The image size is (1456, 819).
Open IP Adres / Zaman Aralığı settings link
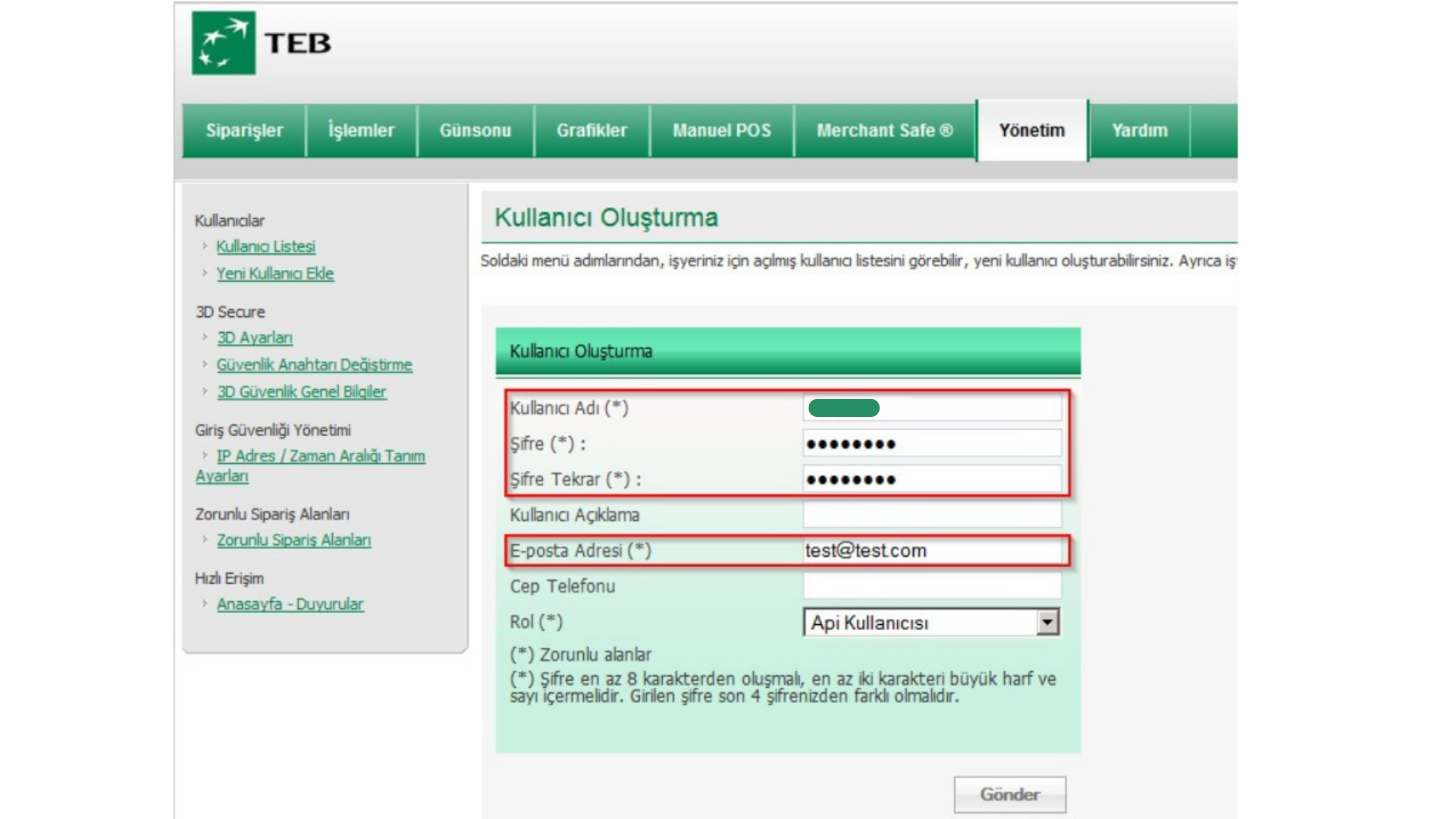320,457
